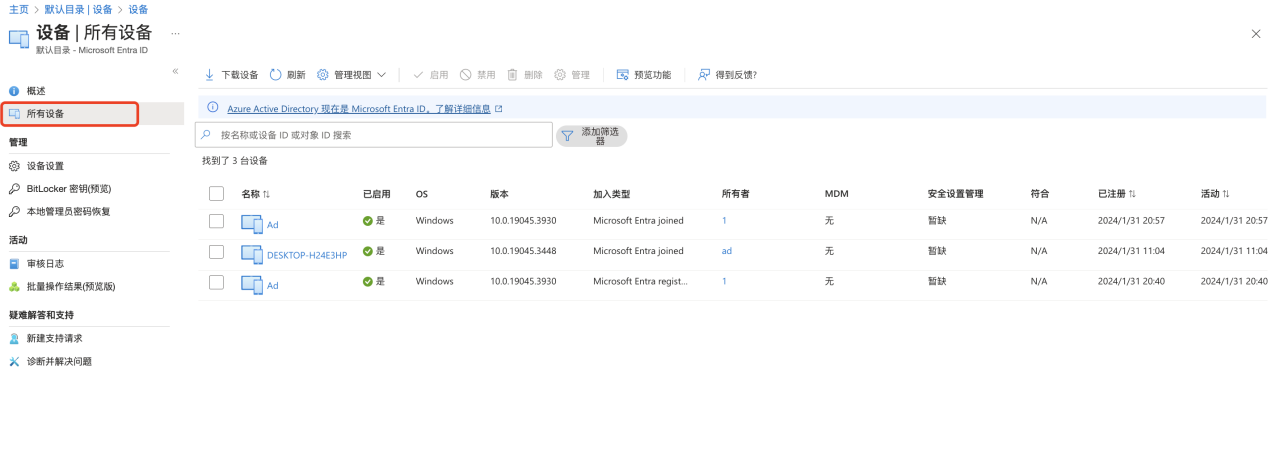This screenshot has width=1280, height=475.
Task: Click the search magnifier icon
Action: tap(206, 134)
